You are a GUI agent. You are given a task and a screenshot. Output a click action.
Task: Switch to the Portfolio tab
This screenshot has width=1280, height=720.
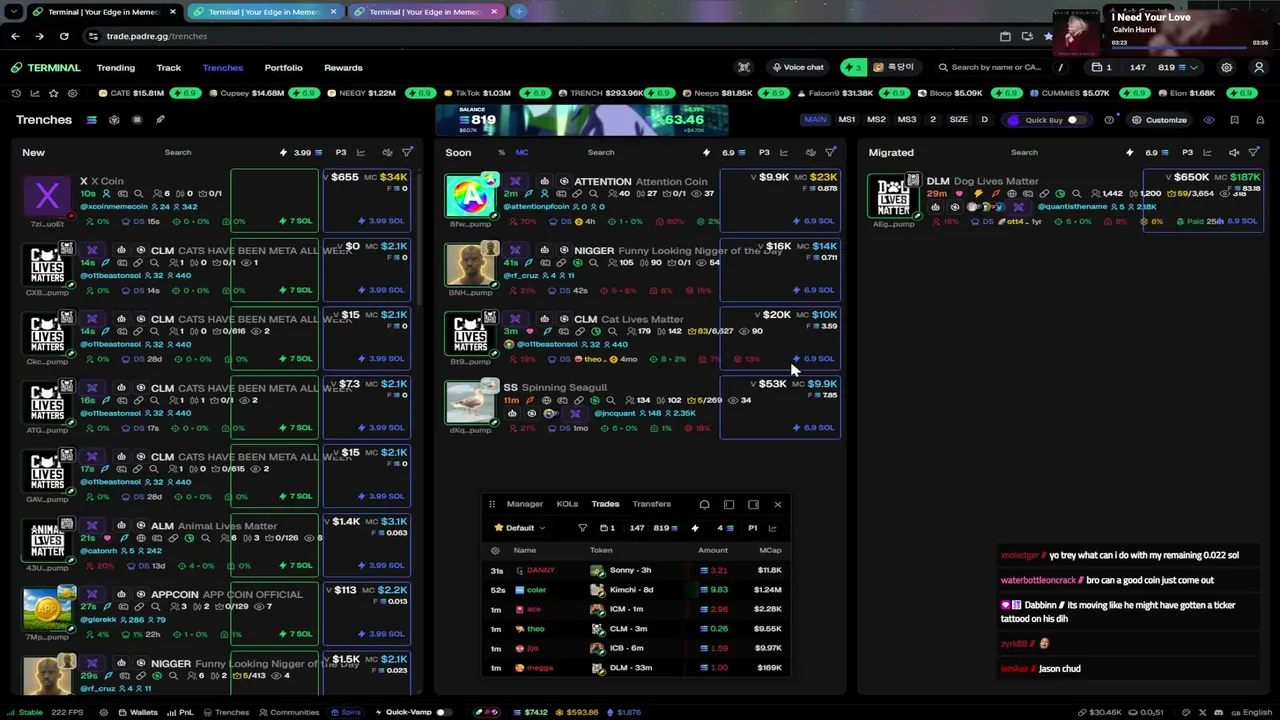(283, 67)
